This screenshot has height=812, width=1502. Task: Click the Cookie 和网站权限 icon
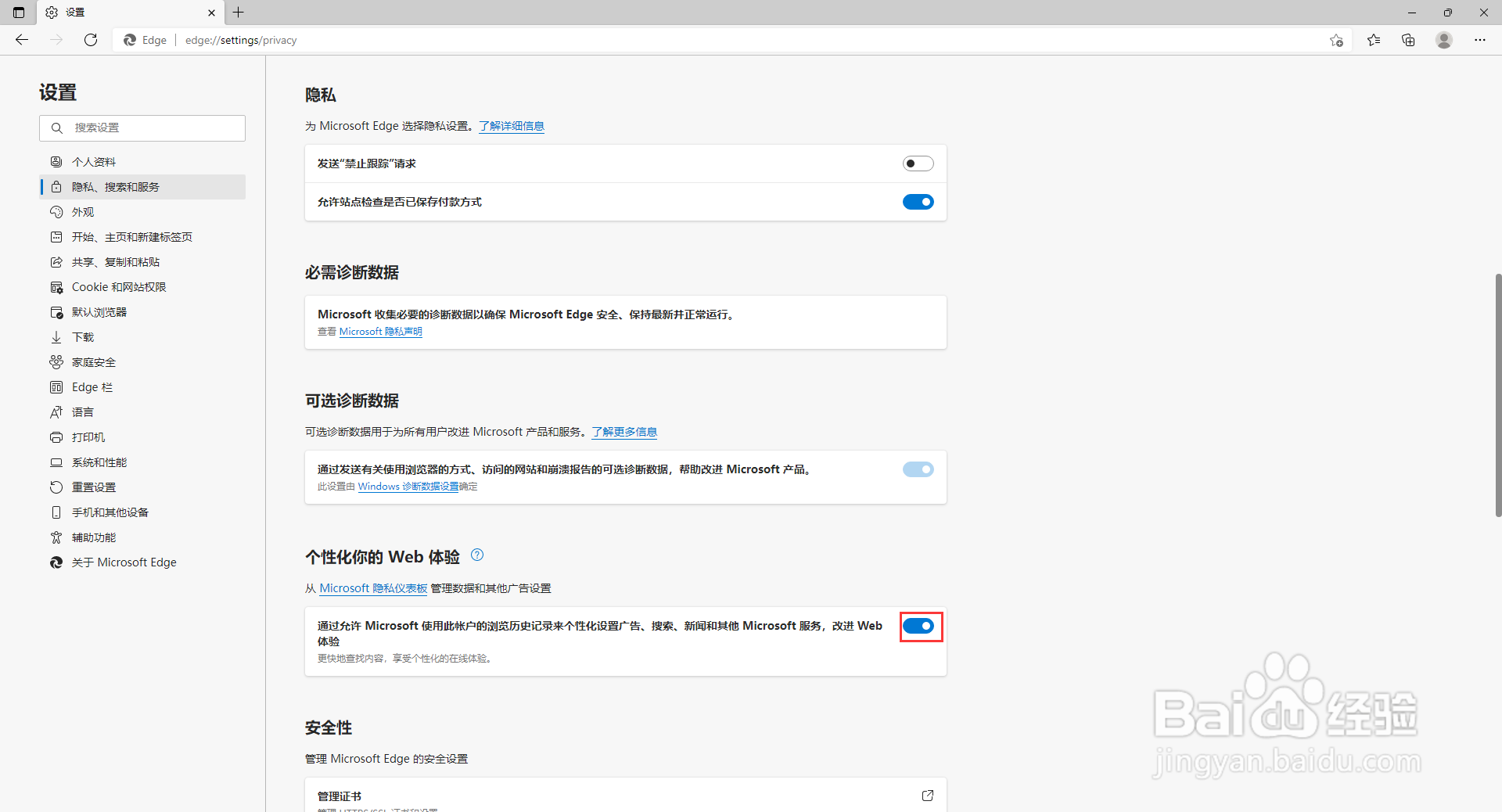pyautogui.click(x=56, y=287)
